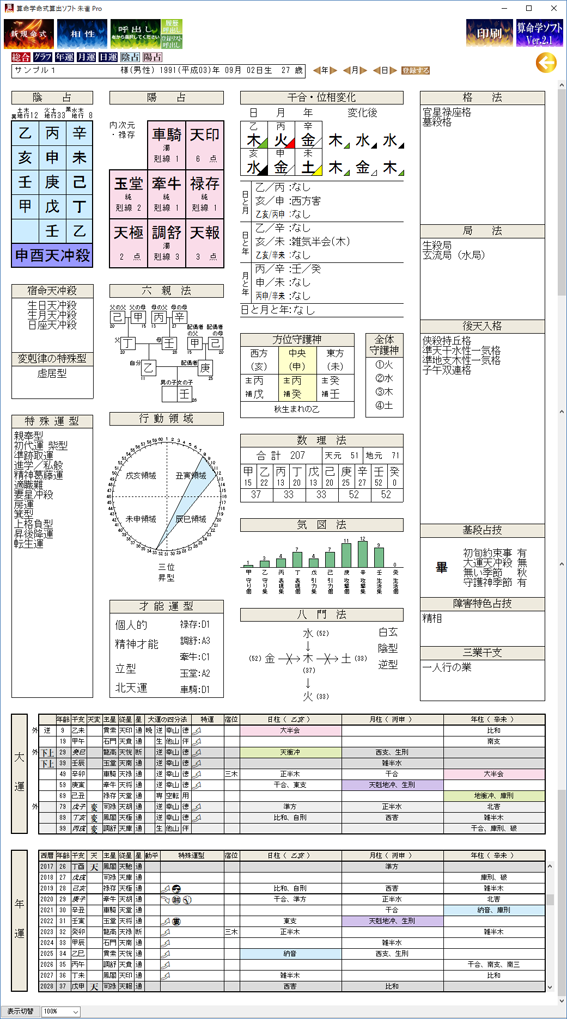Viewport: 567px width, 1019px height.
Task: Go to previous year with left 年 arrow
Action: [317, 70]
